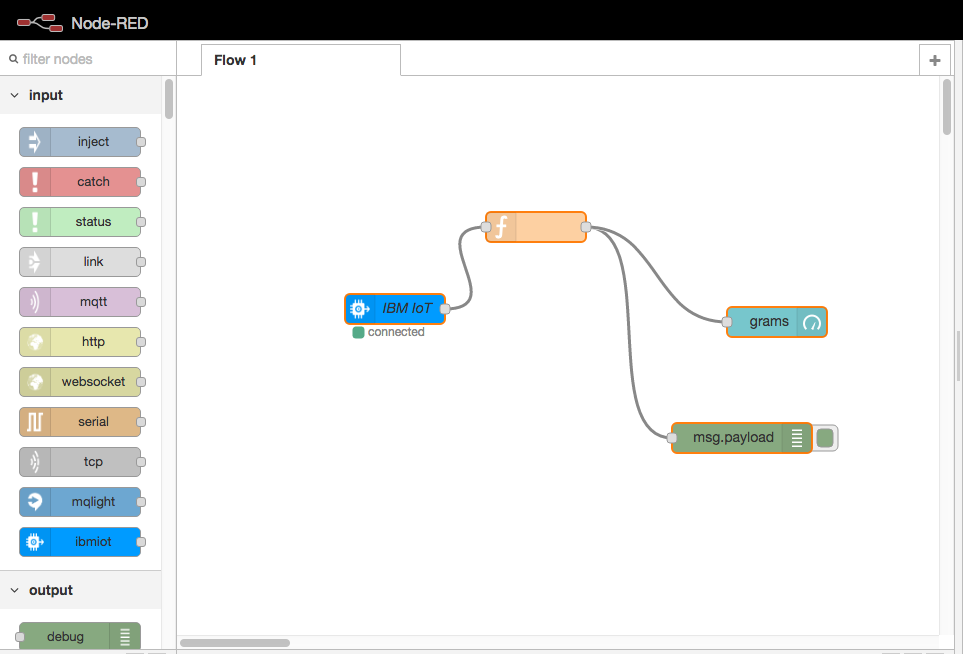Viewport: 963px width, 654px height.
Task: Click the input port of the grams node
Action: 727,322
